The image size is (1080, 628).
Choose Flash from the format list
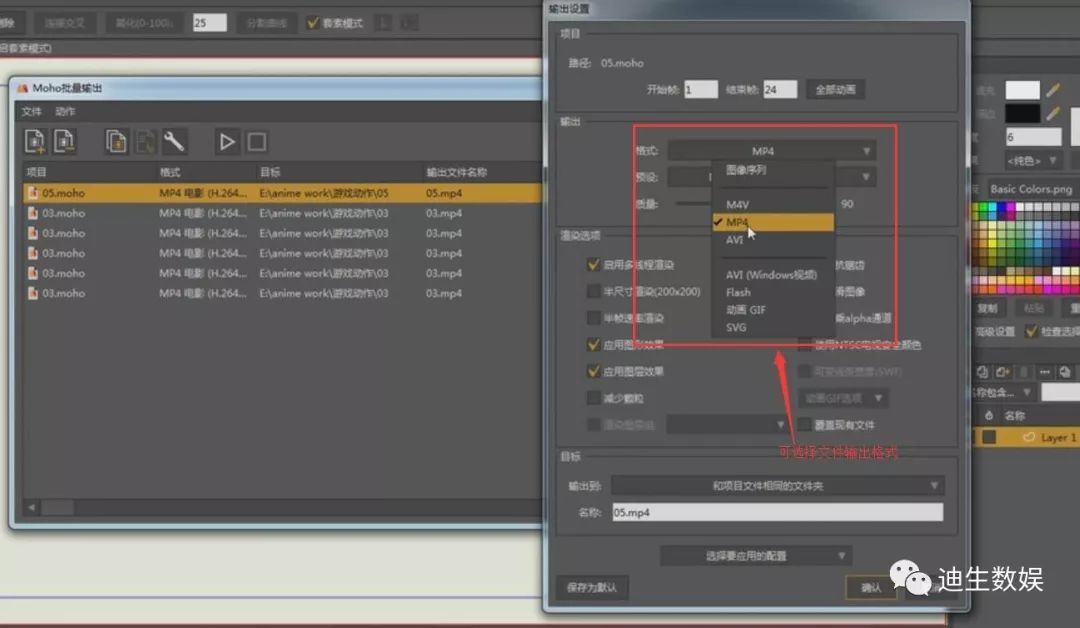(x=773, y=293)
